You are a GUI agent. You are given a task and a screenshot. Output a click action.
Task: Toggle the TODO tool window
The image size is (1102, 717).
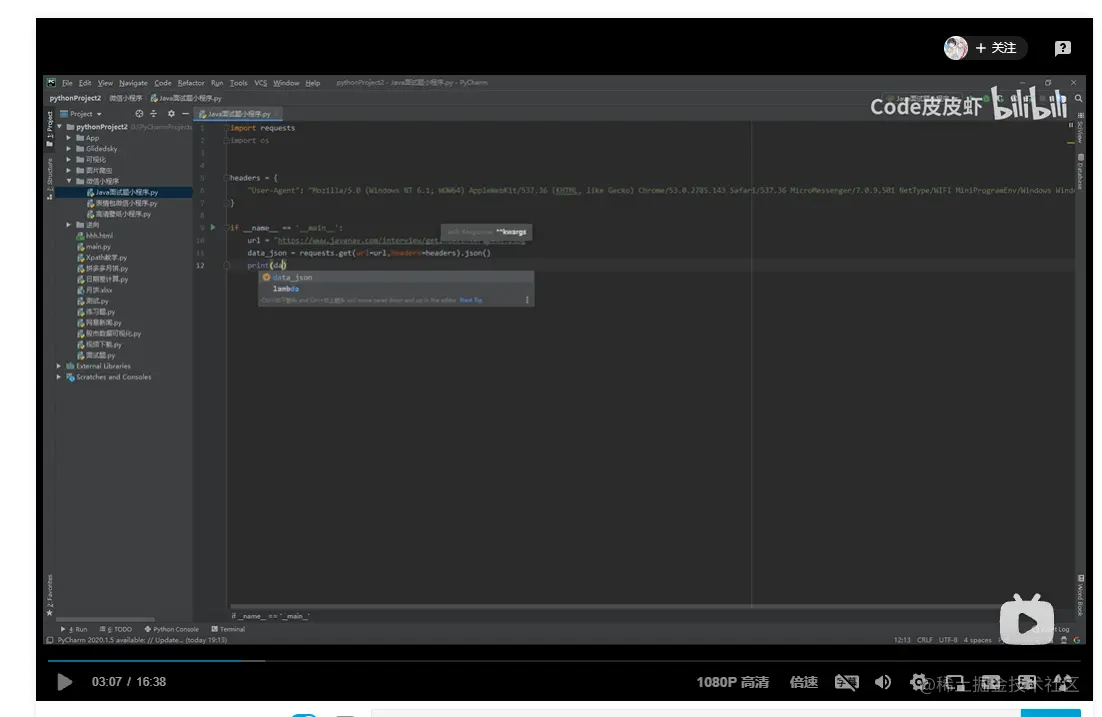pos(116,629)
